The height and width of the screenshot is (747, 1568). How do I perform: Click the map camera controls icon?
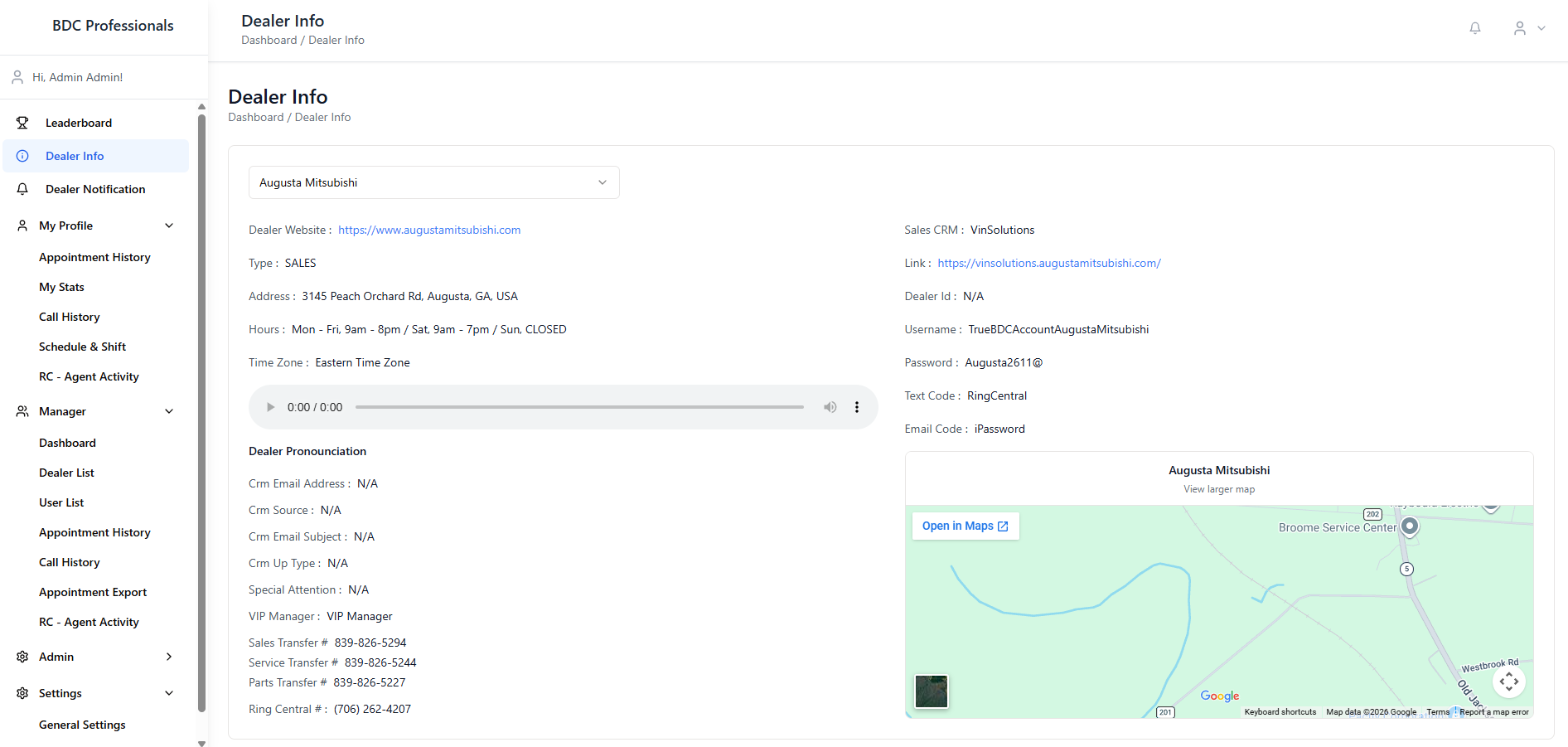[x=1509, y=682]
